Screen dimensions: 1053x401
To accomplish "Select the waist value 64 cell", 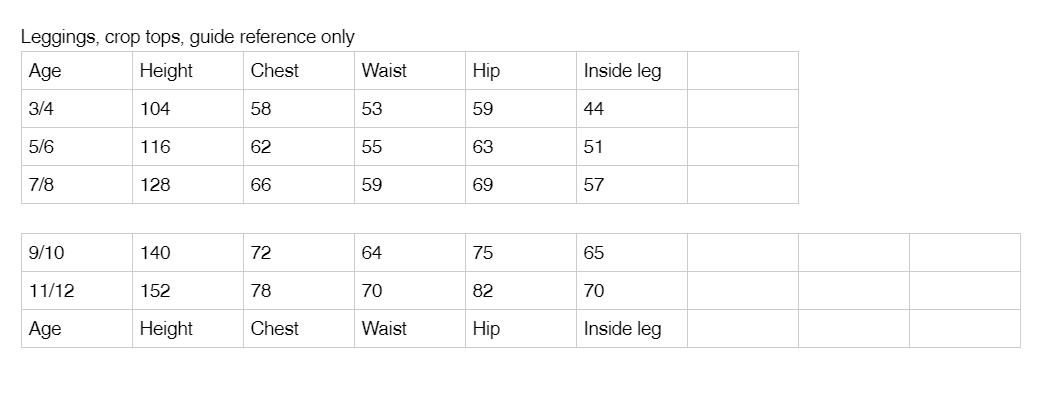I will (410, 253).
